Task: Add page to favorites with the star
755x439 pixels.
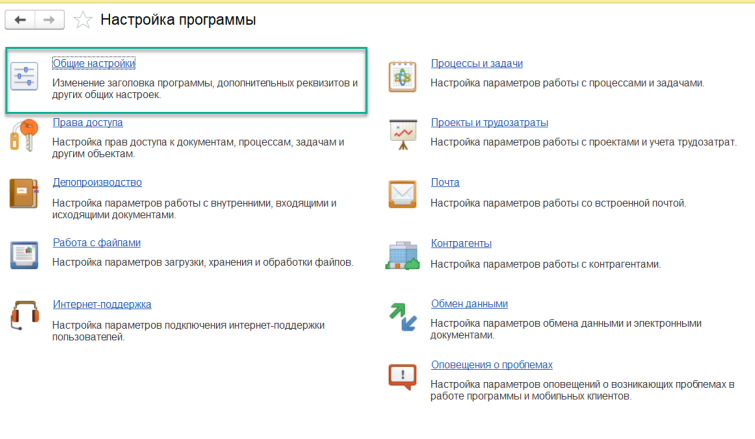Action: point(84,20)
